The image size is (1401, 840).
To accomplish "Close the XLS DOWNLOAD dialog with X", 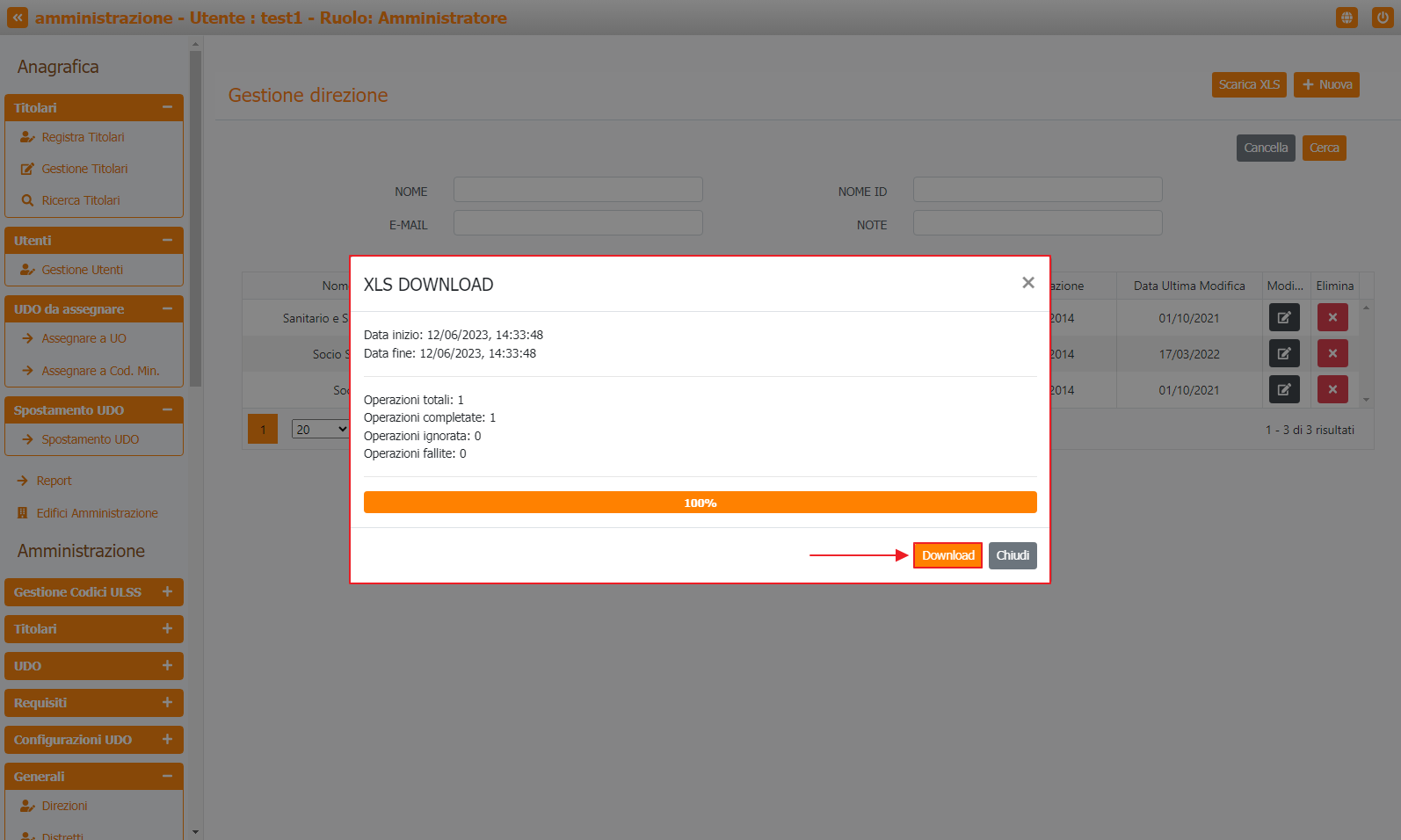I will point(1027,283).
